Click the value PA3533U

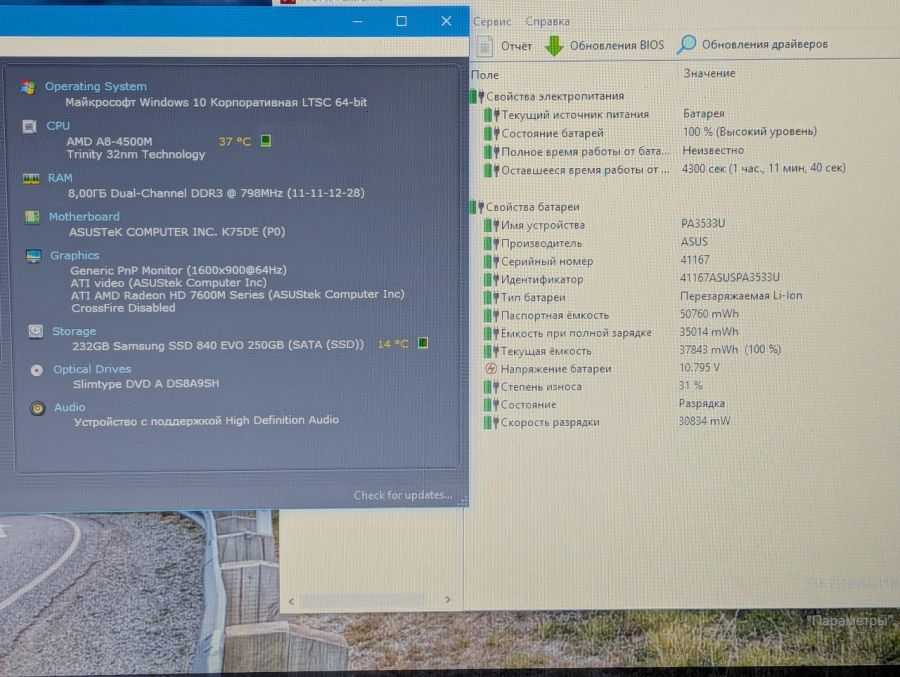(703, 223)
